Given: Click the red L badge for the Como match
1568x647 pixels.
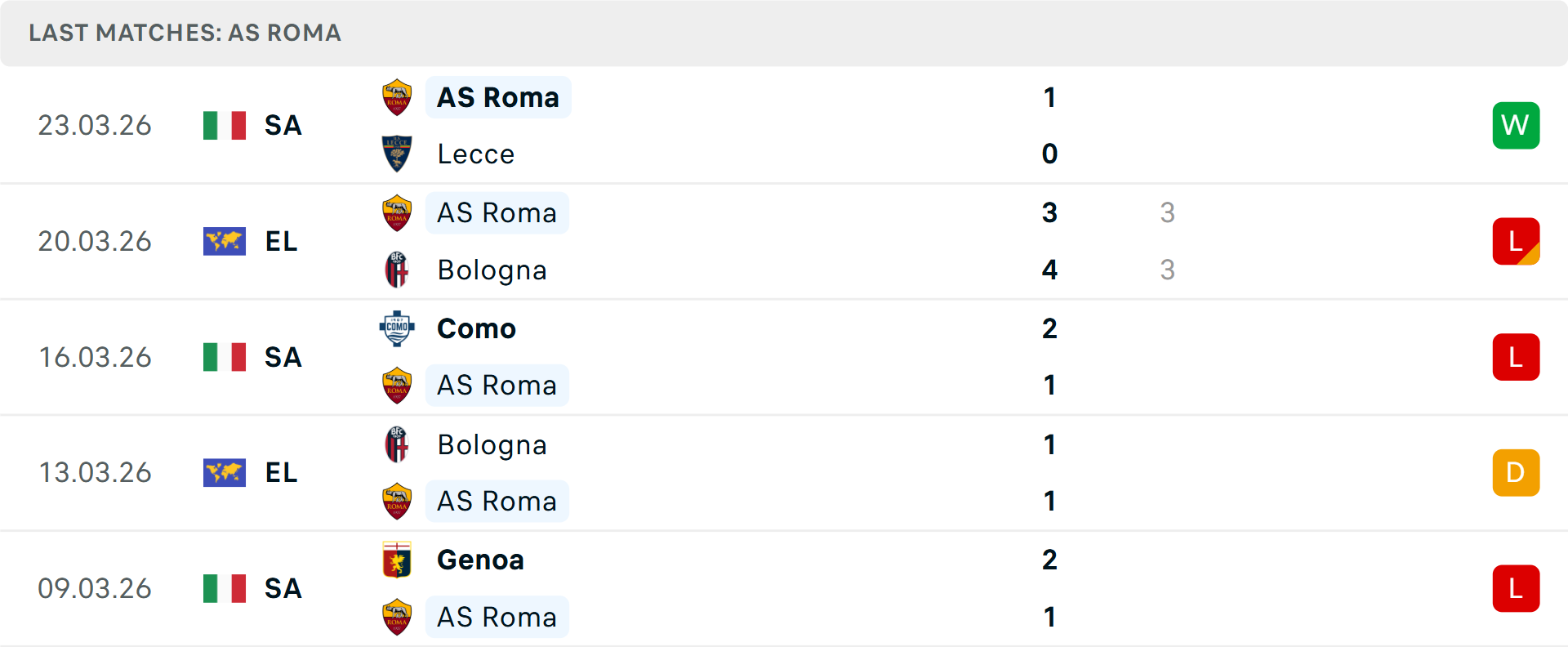Looking at the screenshot, I should point(1516,357).
